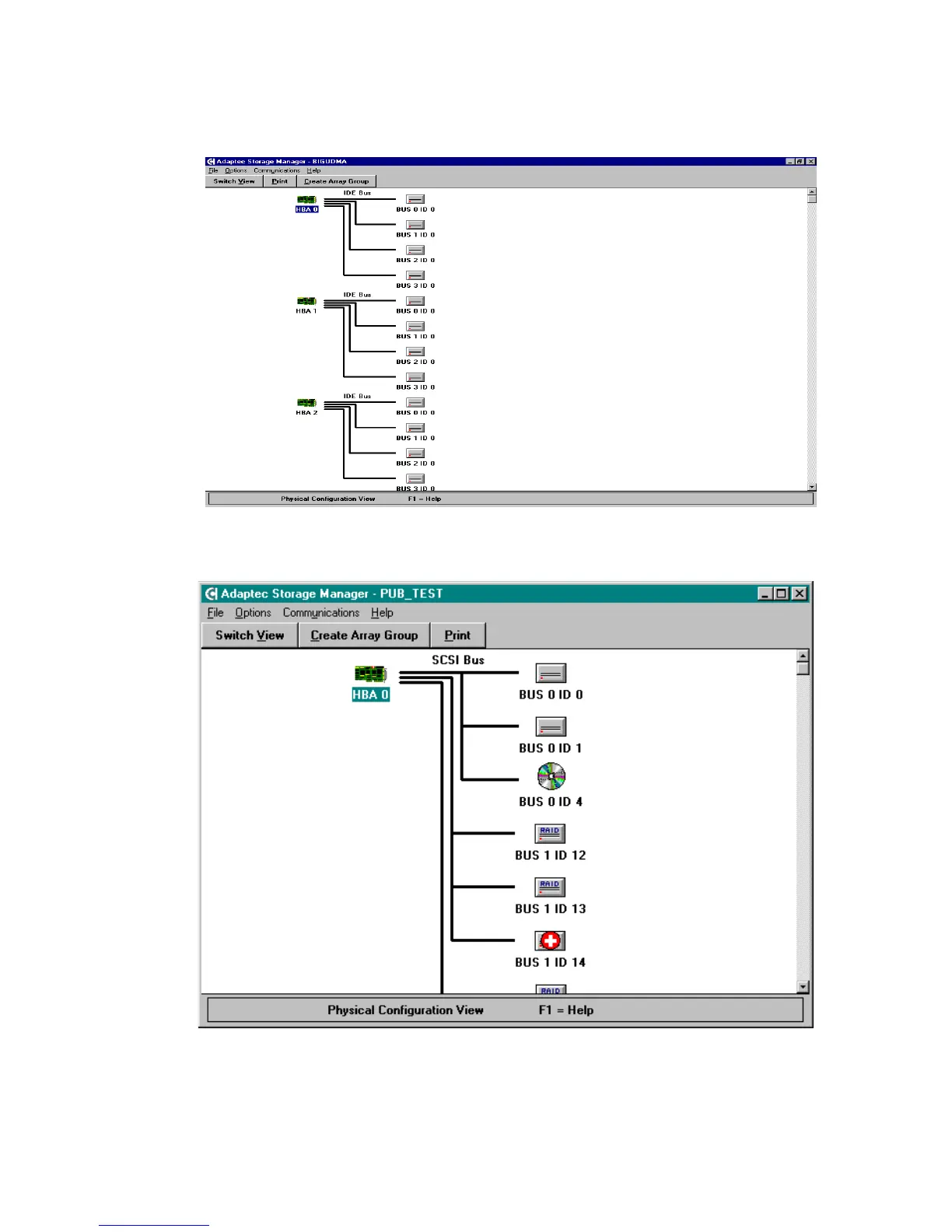This screenshot has height=1232, width=952.
Task: Maximize the PUB_TEST window
Action: click(x=782, y=593)
